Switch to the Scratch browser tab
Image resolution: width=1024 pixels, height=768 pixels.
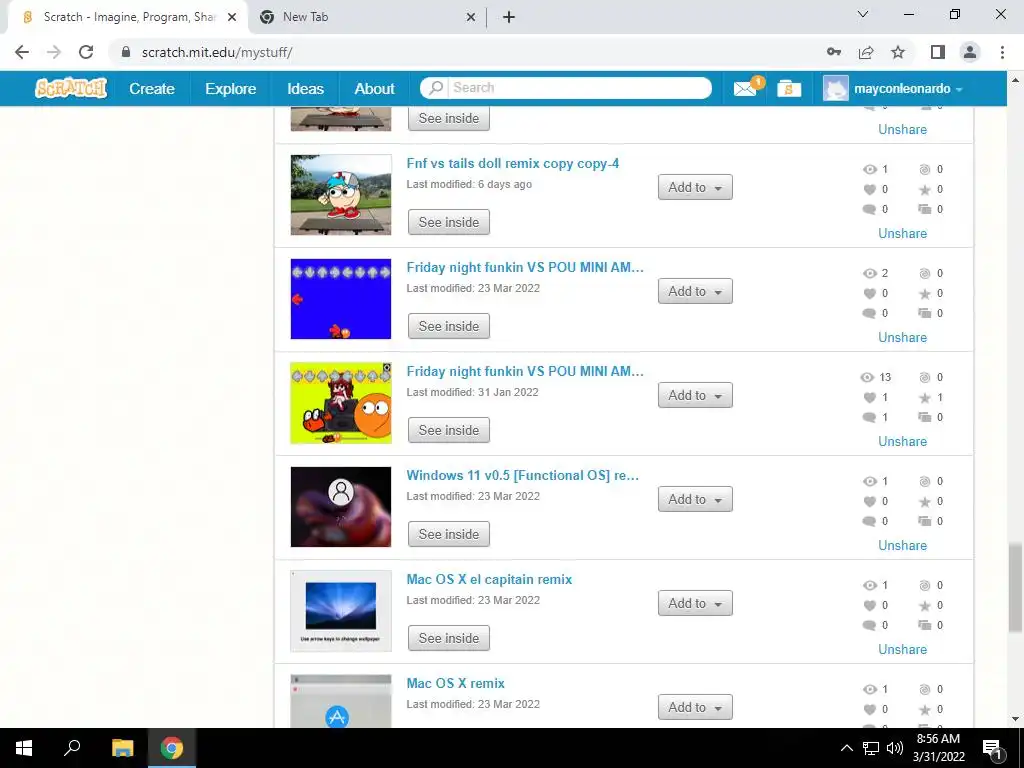(x=128, y=17)
